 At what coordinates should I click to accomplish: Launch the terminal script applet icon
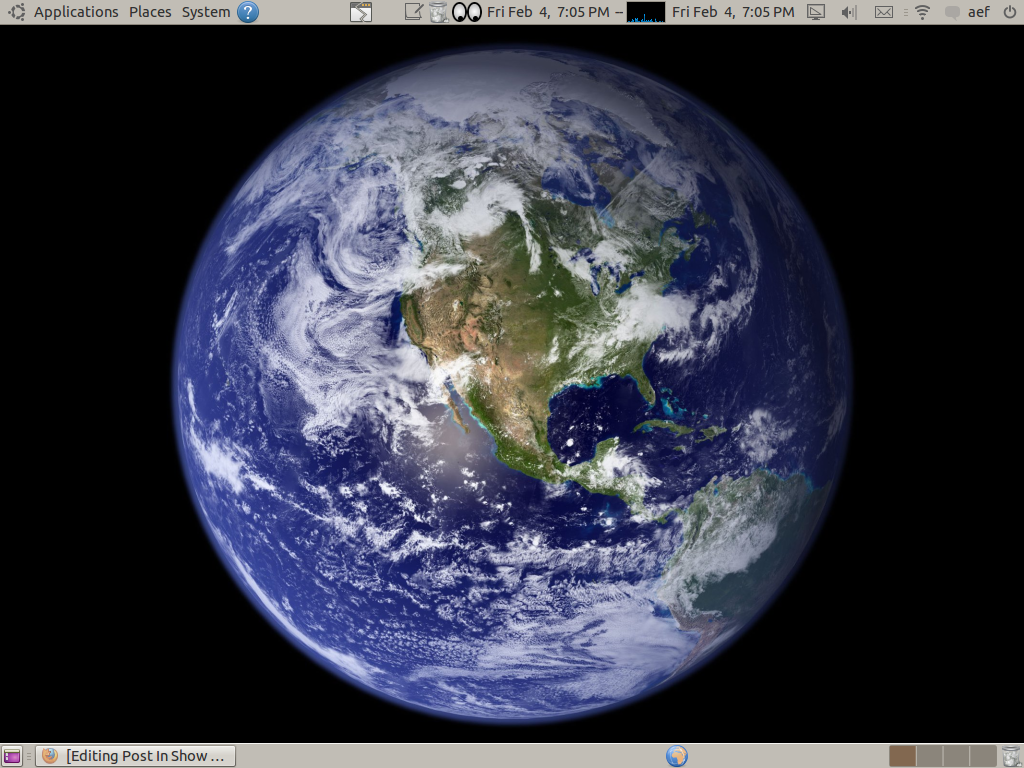pyautogui.click(x=361, y=12)
